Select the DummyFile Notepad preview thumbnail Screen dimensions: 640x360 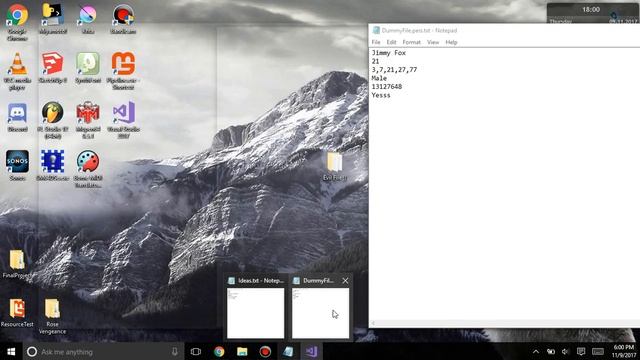click(320, 313)
